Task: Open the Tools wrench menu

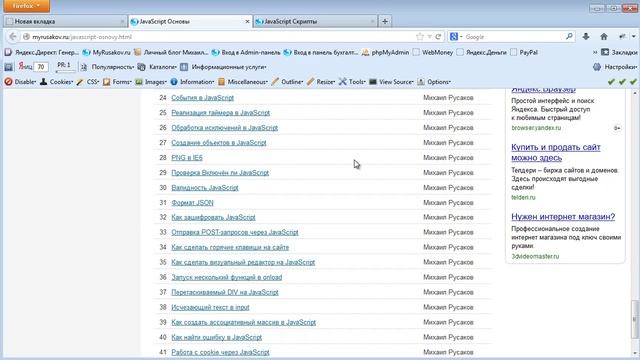Action: pyautogui.click(x=352, y=82)
